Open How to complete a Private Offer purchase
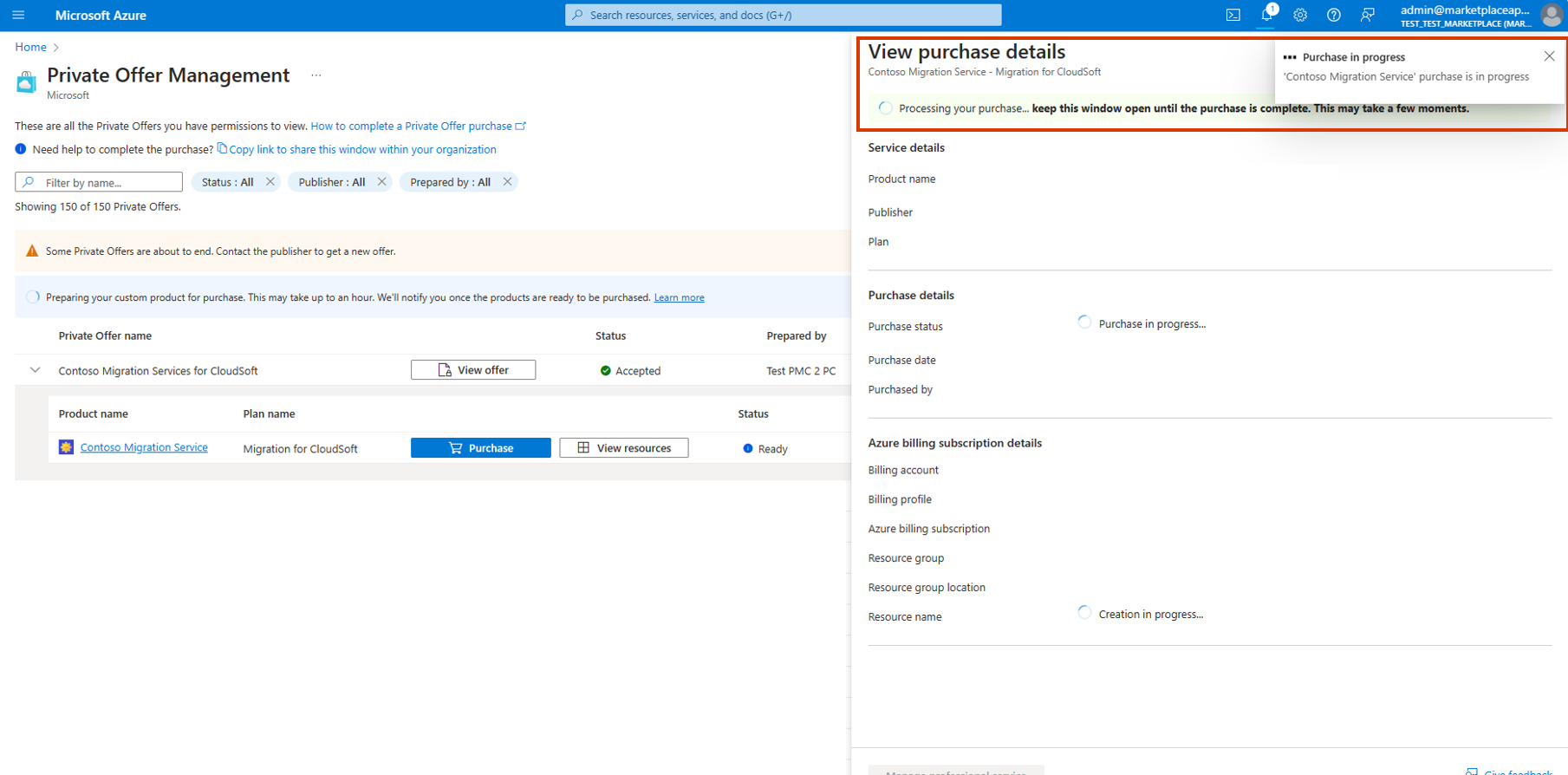 coord(411,126)
